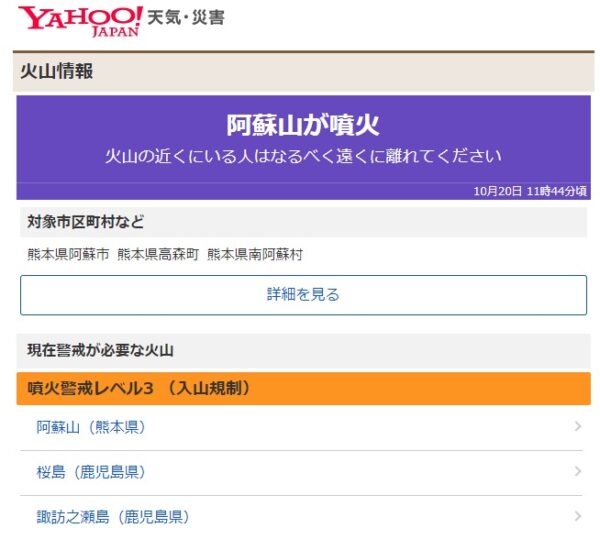Open the 桜島（鹿児島県） volcano entry
Screen dimensions: 600x539
click(91, 472)
